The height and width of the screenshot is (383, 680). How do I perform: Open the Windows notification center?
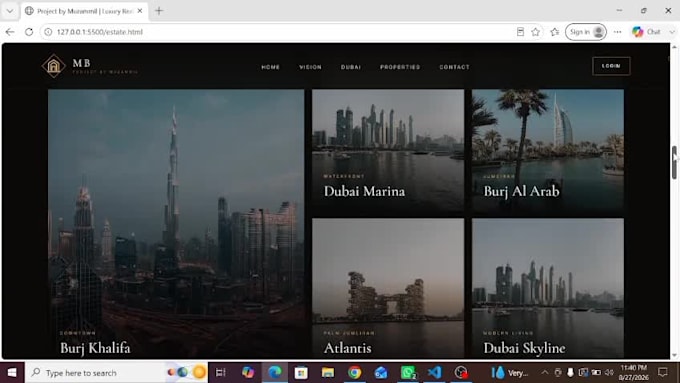(x=663, y=372)
